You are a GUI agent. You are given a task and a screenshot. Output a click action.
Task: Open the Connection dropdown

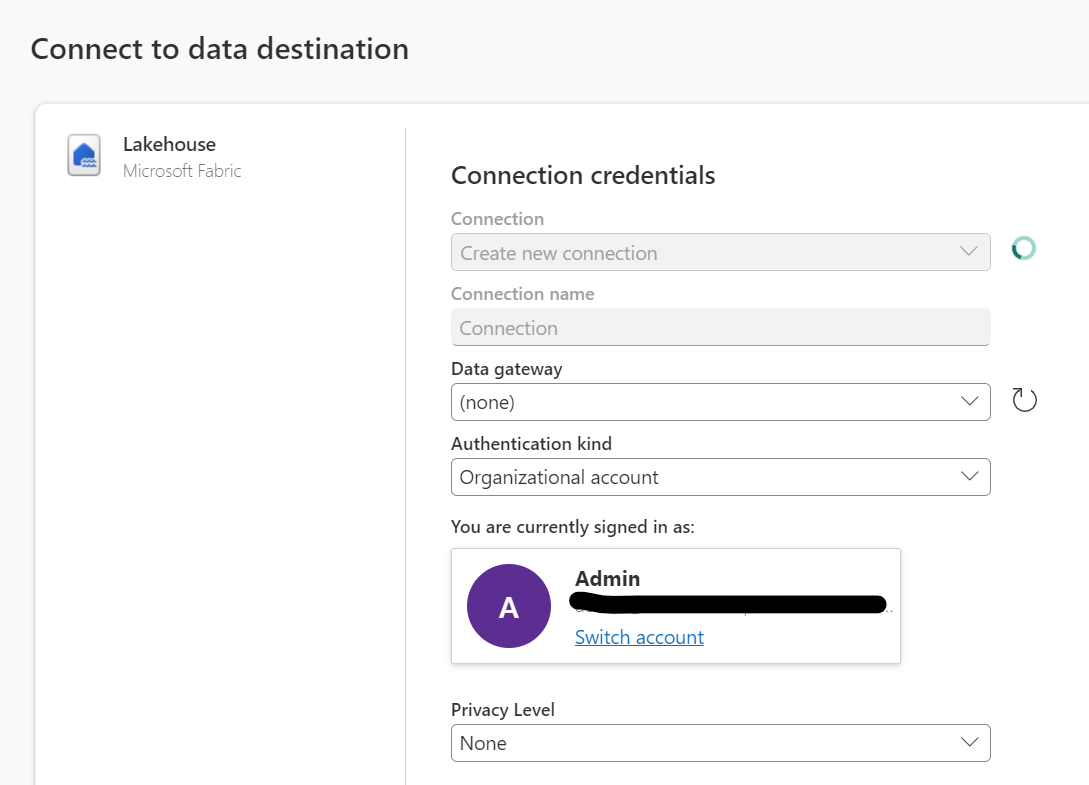click(720, 252)
